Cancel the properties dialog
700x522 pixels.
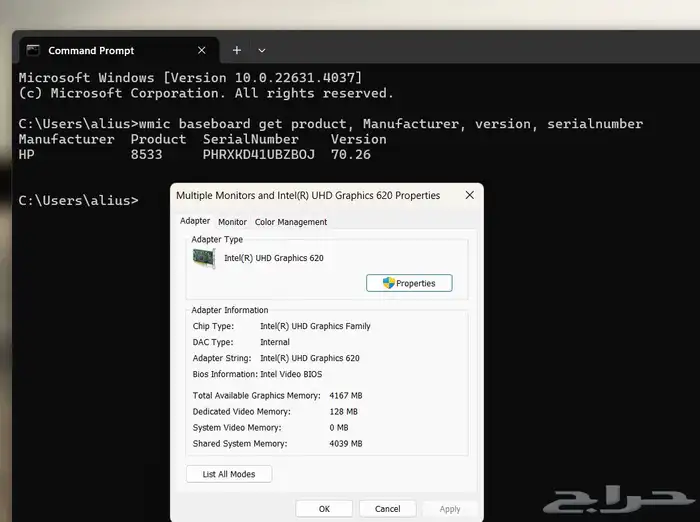click(x=388, y=509)
